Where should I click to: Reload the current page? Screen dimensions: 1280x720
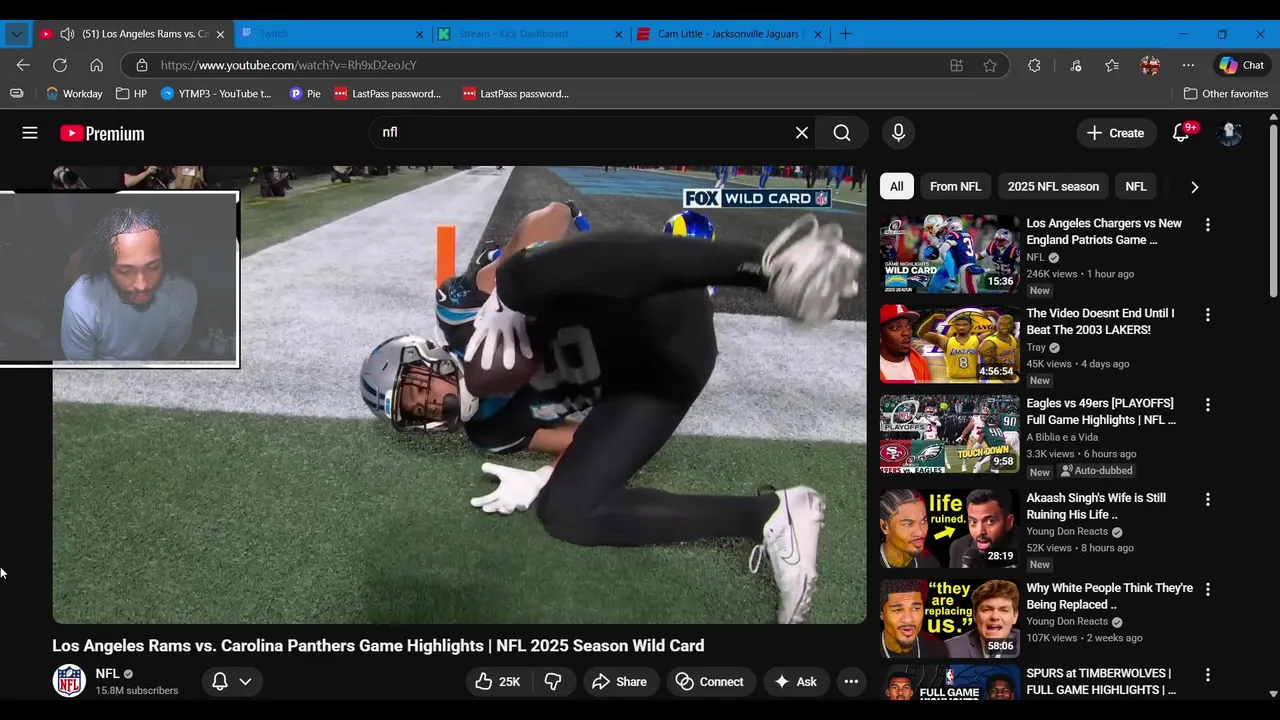pos(60,65)
